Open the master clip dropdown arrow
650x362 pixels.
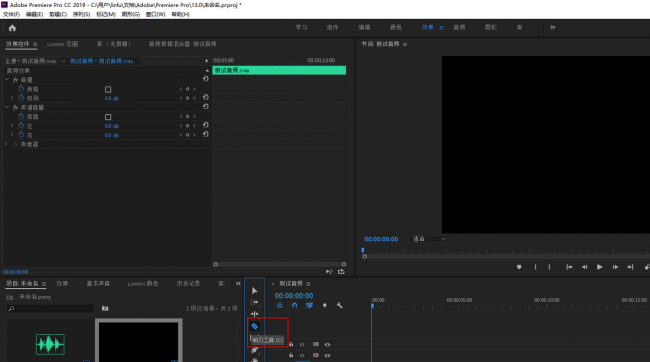tap(63, 61)
